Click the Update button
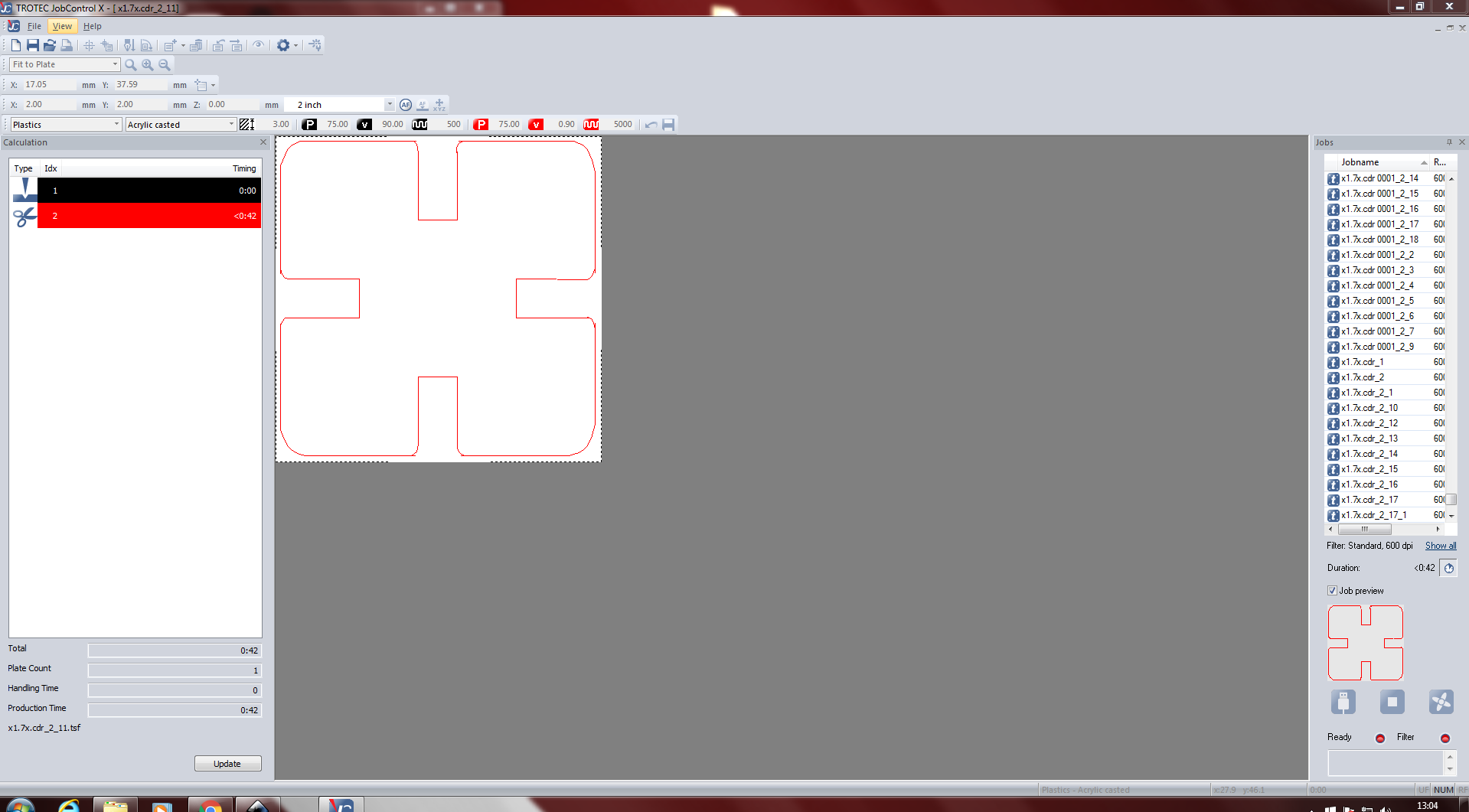This screenshot has height=812, width=1469. pos(228,764)
